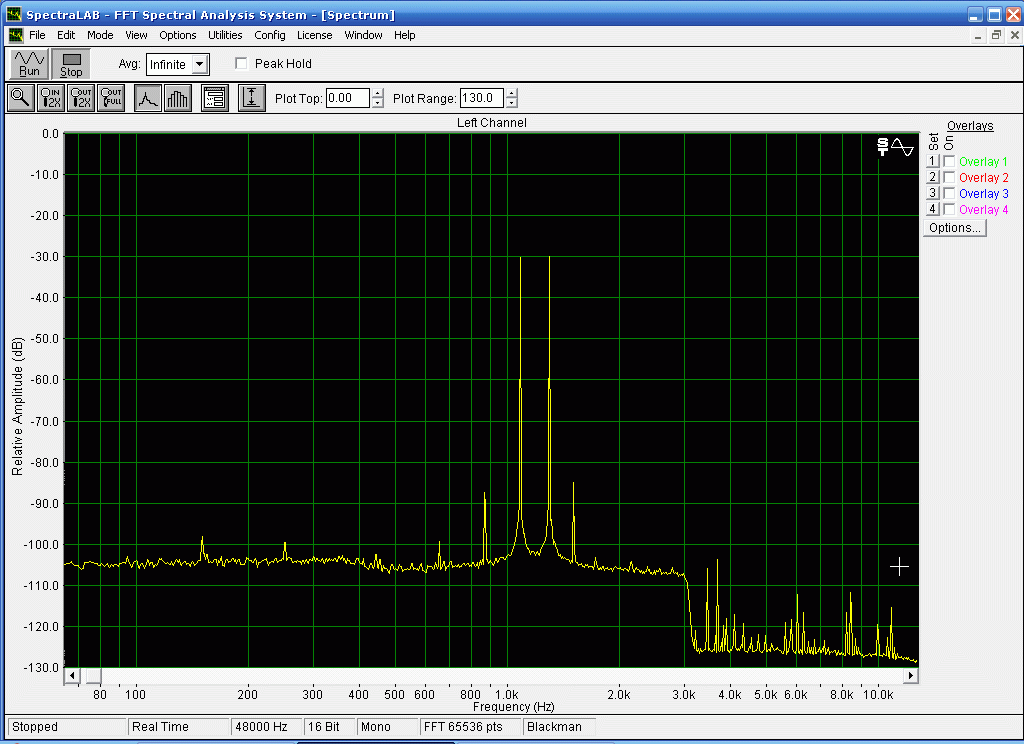This screenshot has width=1024, height=744.
Task: Click the zoom In 2X icon
Action: point(51,98)
